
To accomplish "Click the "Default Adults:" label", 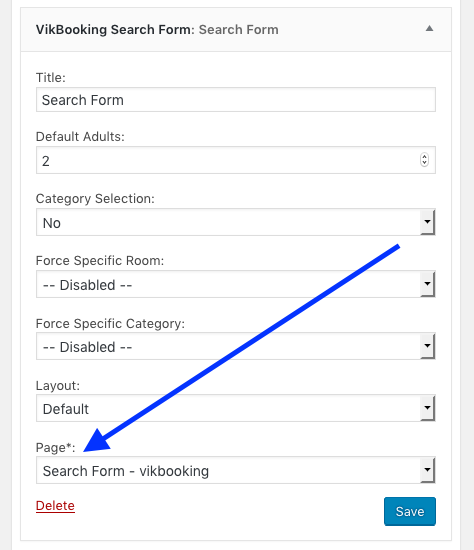I will [x=80, y=136].
